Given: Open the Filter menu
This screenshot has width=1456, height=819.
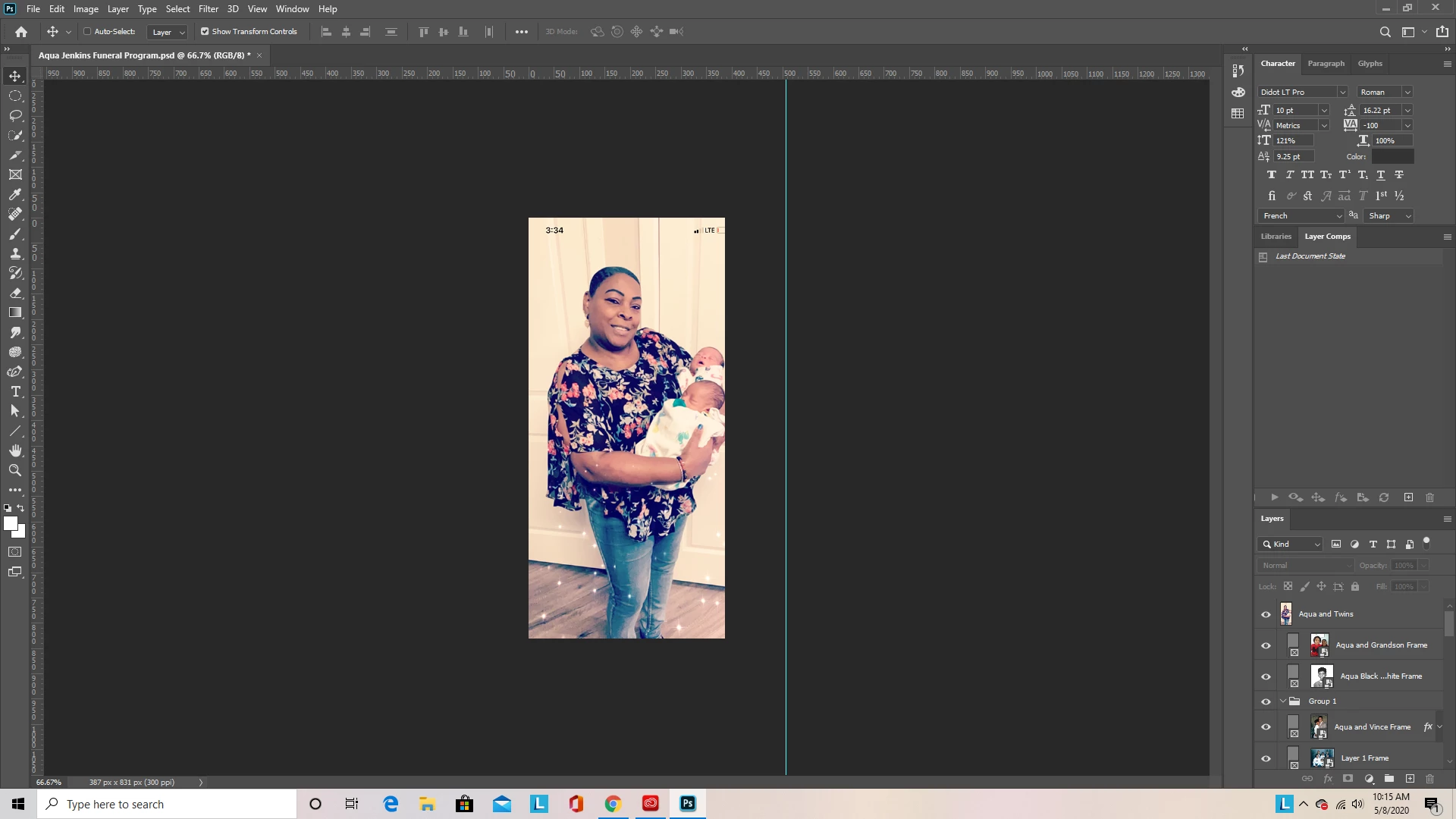Looking at the screenshot, I should (x=208, y=9).
